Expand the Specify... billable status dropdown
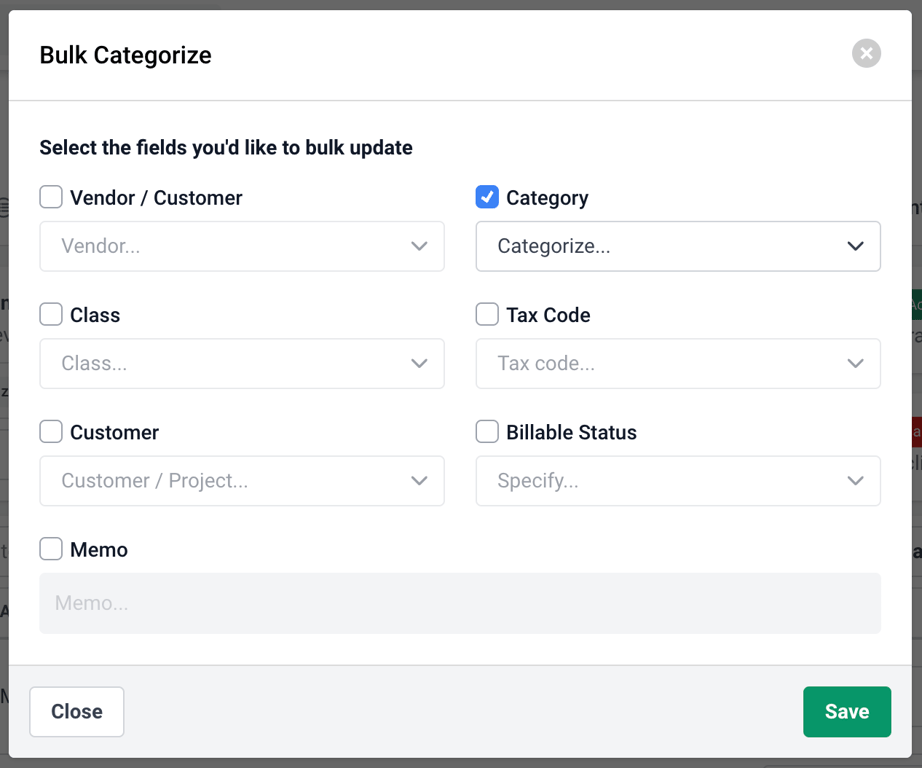The image size is (922, 768). (678, 481)
